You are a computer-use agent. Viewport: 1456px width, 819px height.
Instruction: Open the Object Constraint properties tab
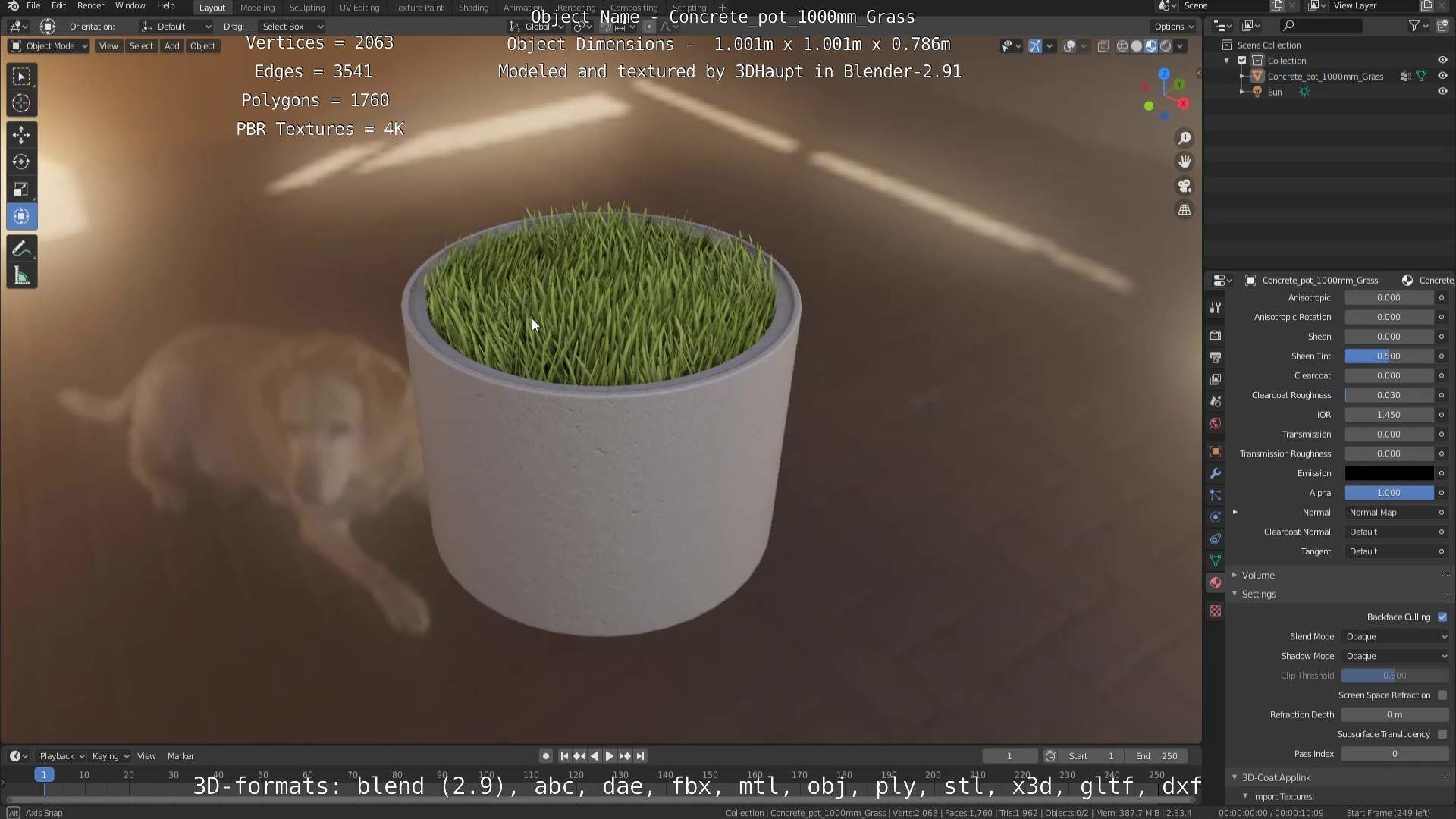1216,539
